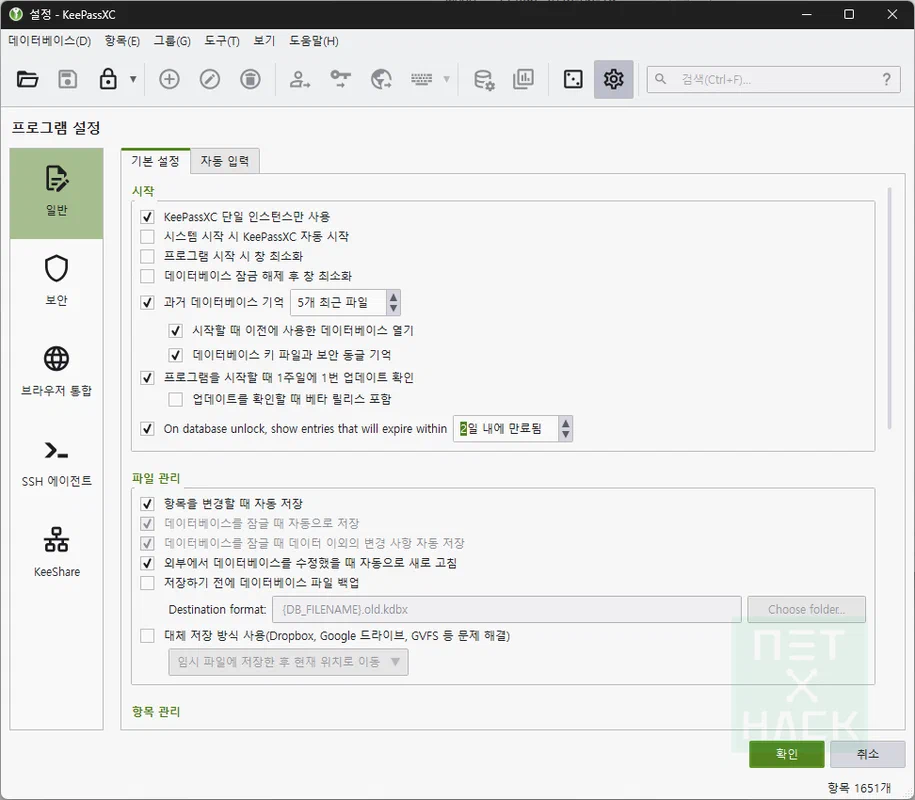Copy password key icon
Viewport: 915px width, 800px height.
pos(341,79)
